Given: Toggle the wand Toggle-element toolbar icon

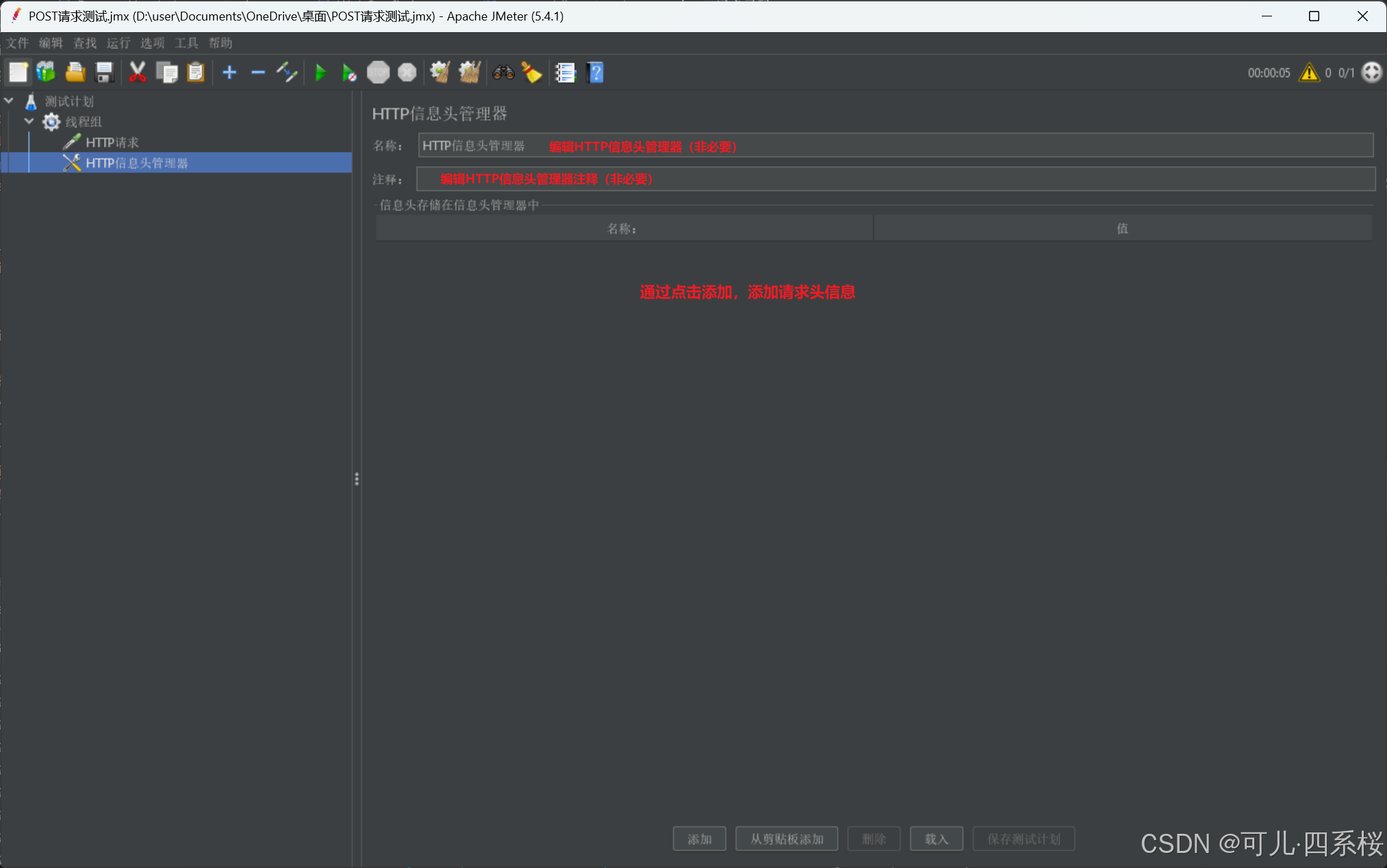Looking at the screenshot, I should [x=287, y=73].
